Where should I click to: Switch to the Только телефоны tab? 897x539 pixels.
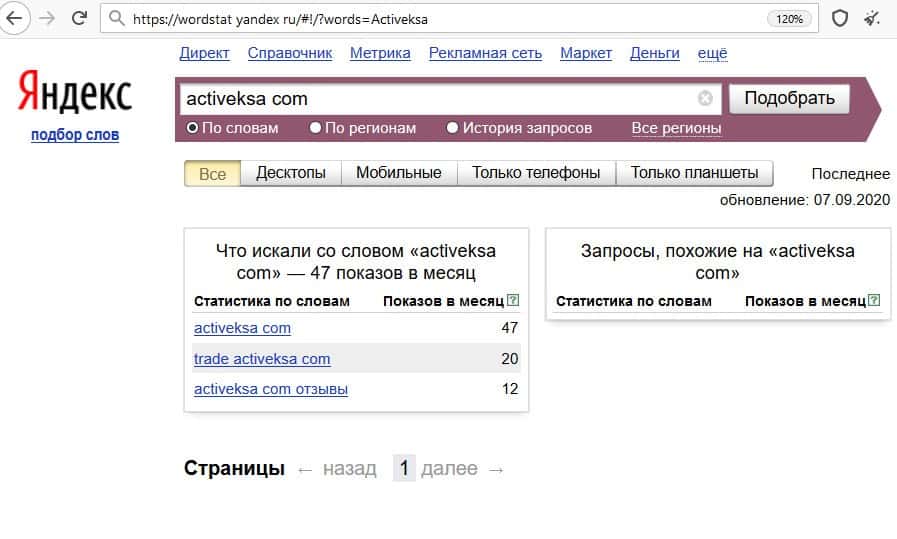click(536, 173)
